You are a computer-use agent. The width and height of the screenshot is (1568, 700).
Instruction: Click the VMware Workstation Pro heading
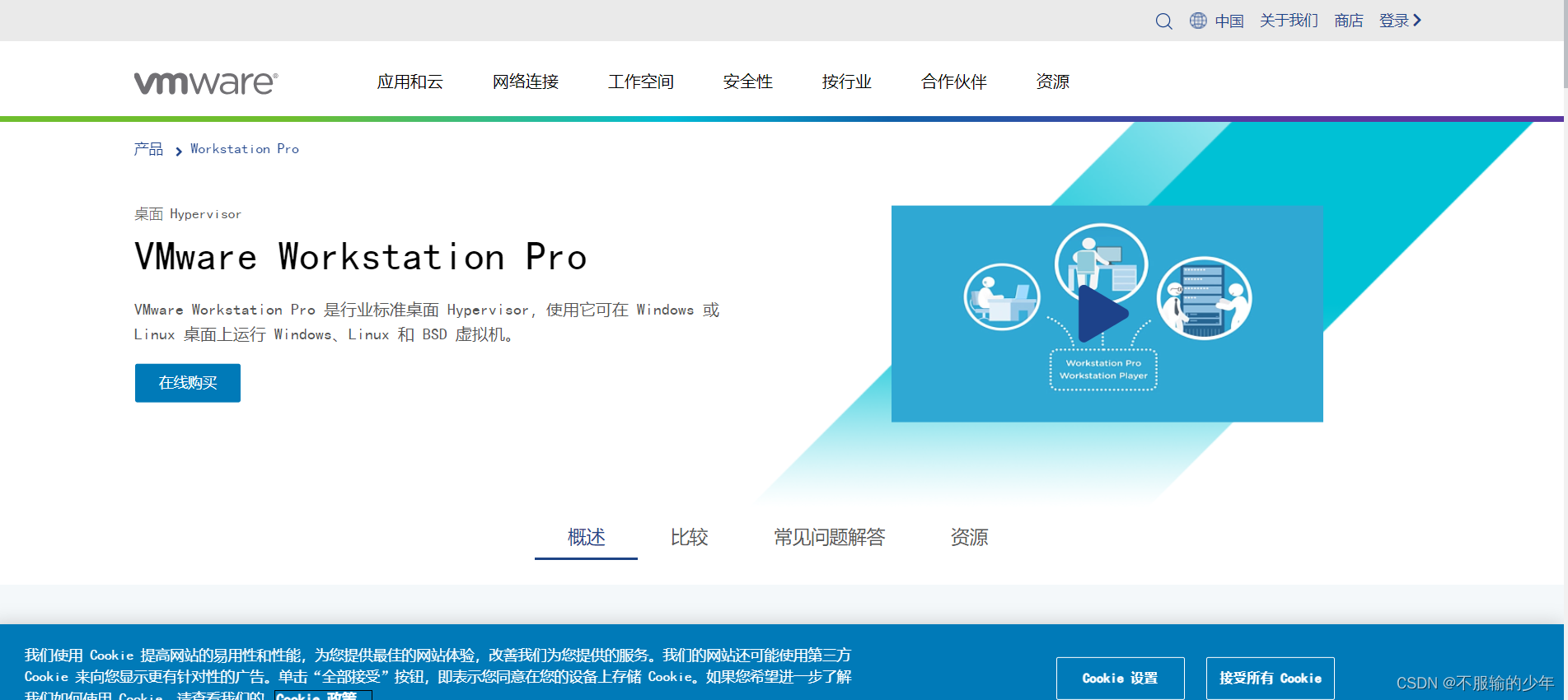(x=361, y=257)
